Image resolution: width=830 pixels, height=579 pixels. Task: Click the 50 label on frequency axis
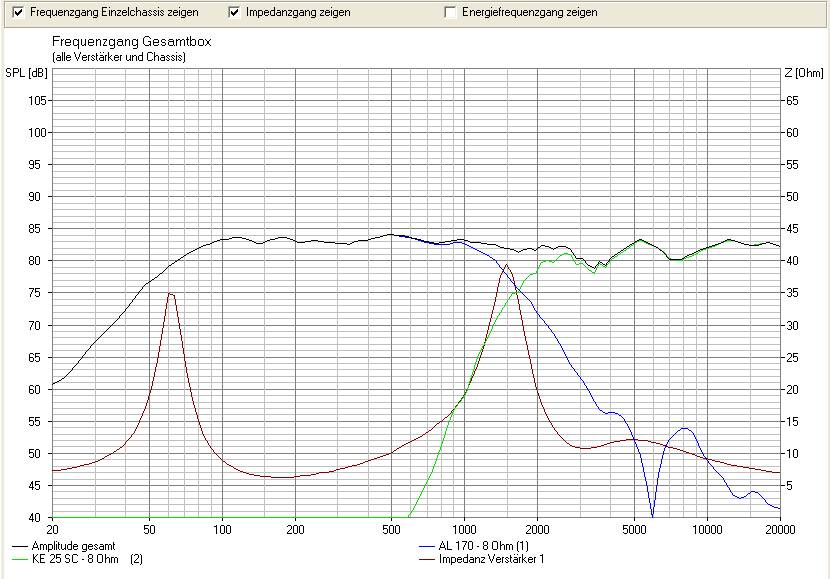click(149, 530)
